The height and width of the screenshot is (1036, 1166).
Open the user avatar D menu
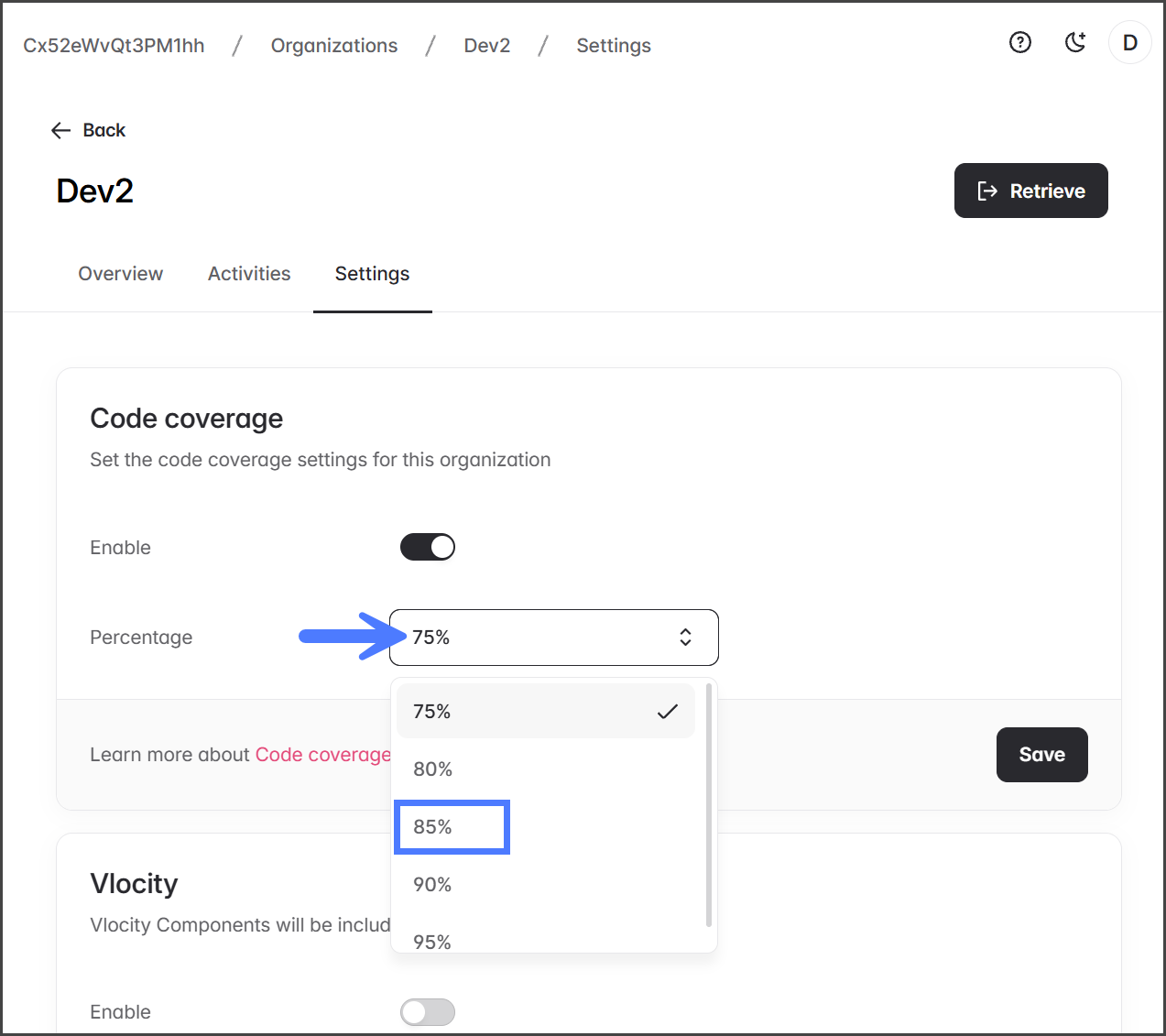(1129, 42)
